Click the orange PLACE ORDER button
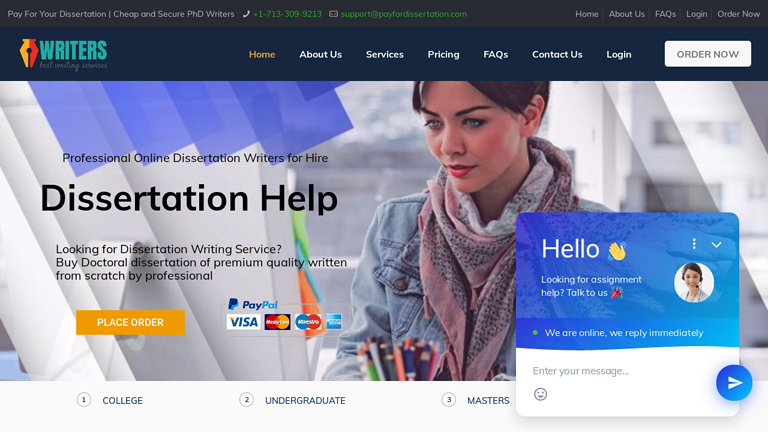 [x=130, y=322]
